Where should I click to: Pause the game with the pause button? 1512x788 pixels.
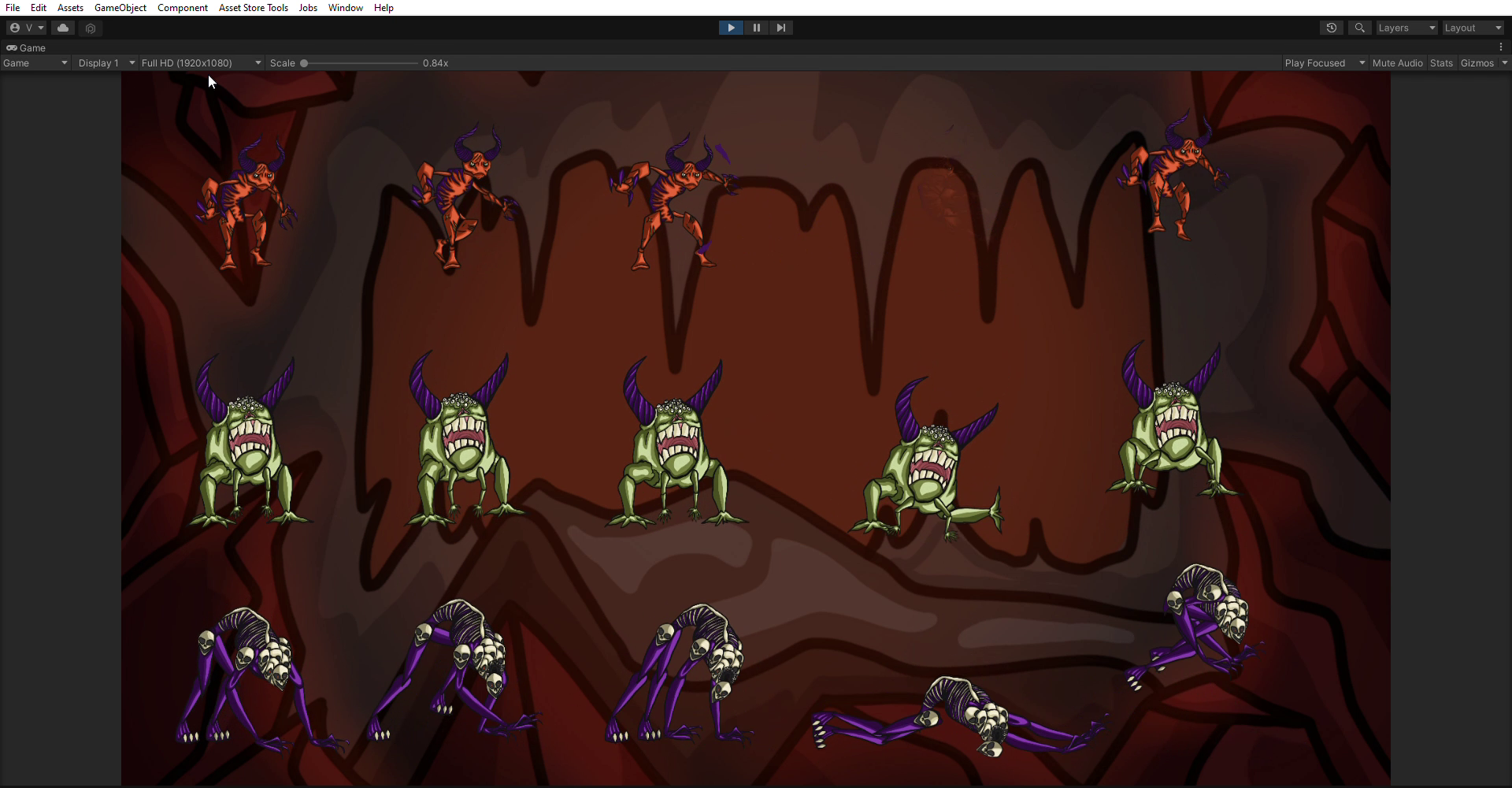point(756,28)
